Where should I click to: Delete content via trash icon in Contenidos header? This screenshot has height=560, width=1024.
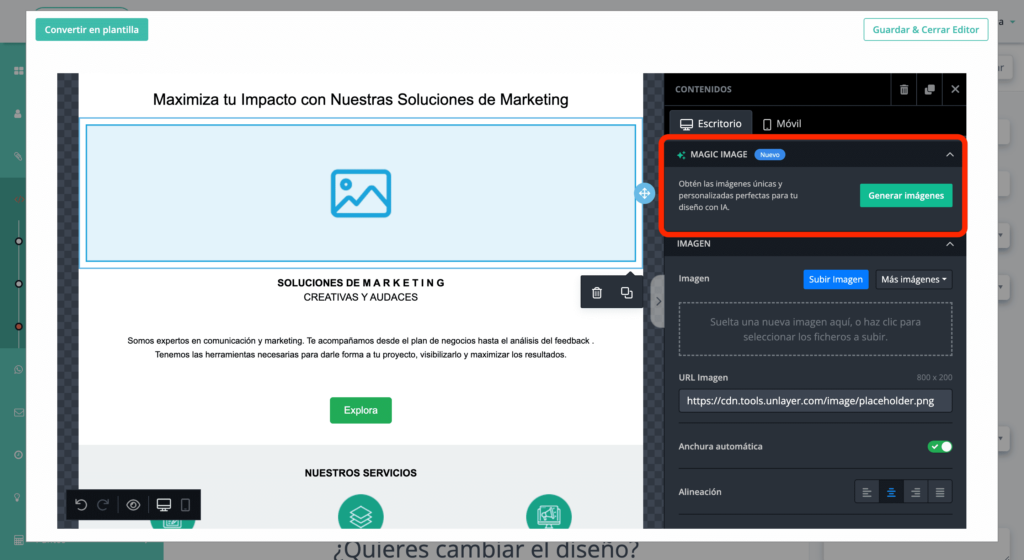click(904, 89)
